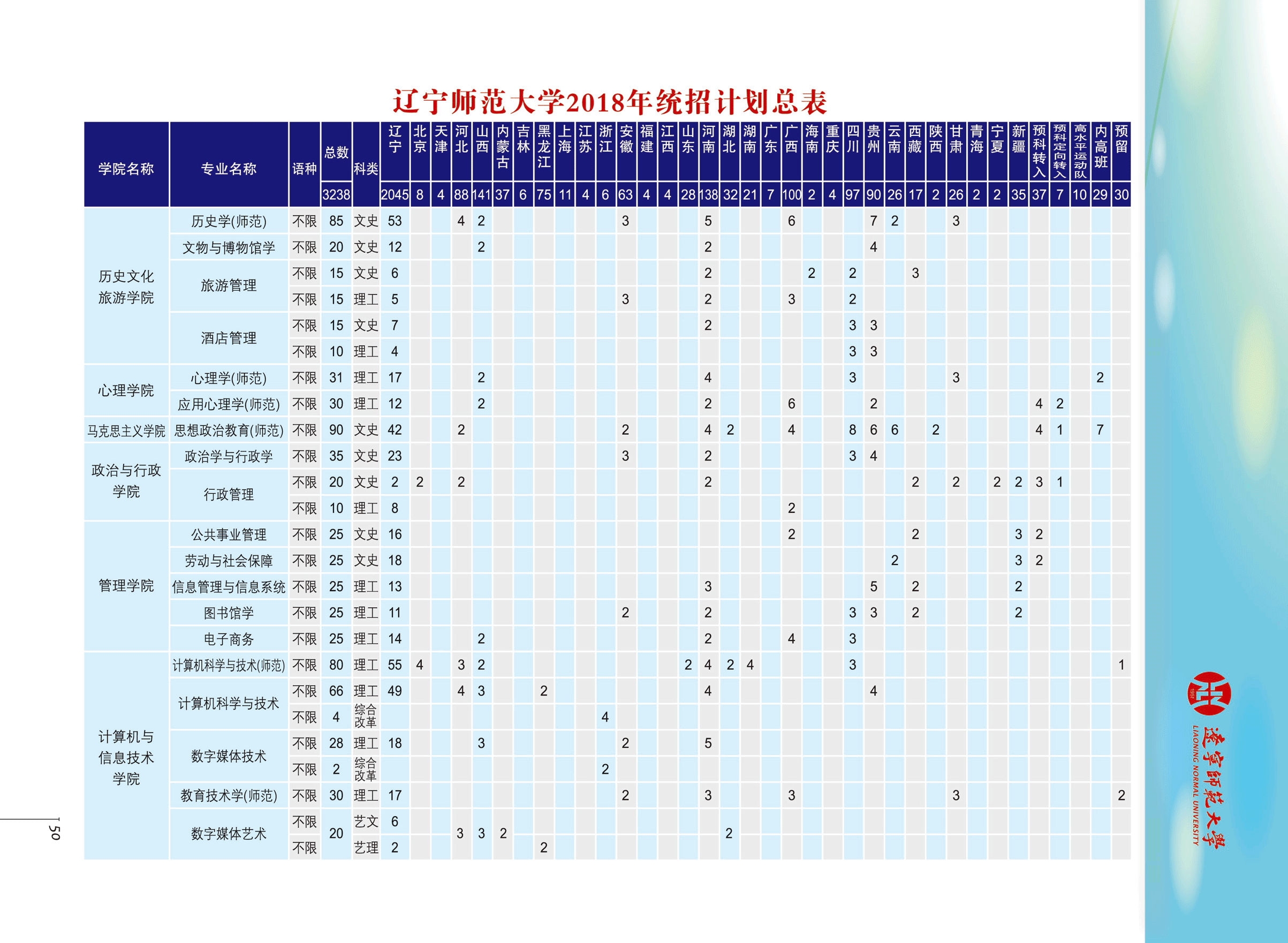Click the 劳动与社会保障 major cell
1288x943 pixels.
[x=229, y=561]
